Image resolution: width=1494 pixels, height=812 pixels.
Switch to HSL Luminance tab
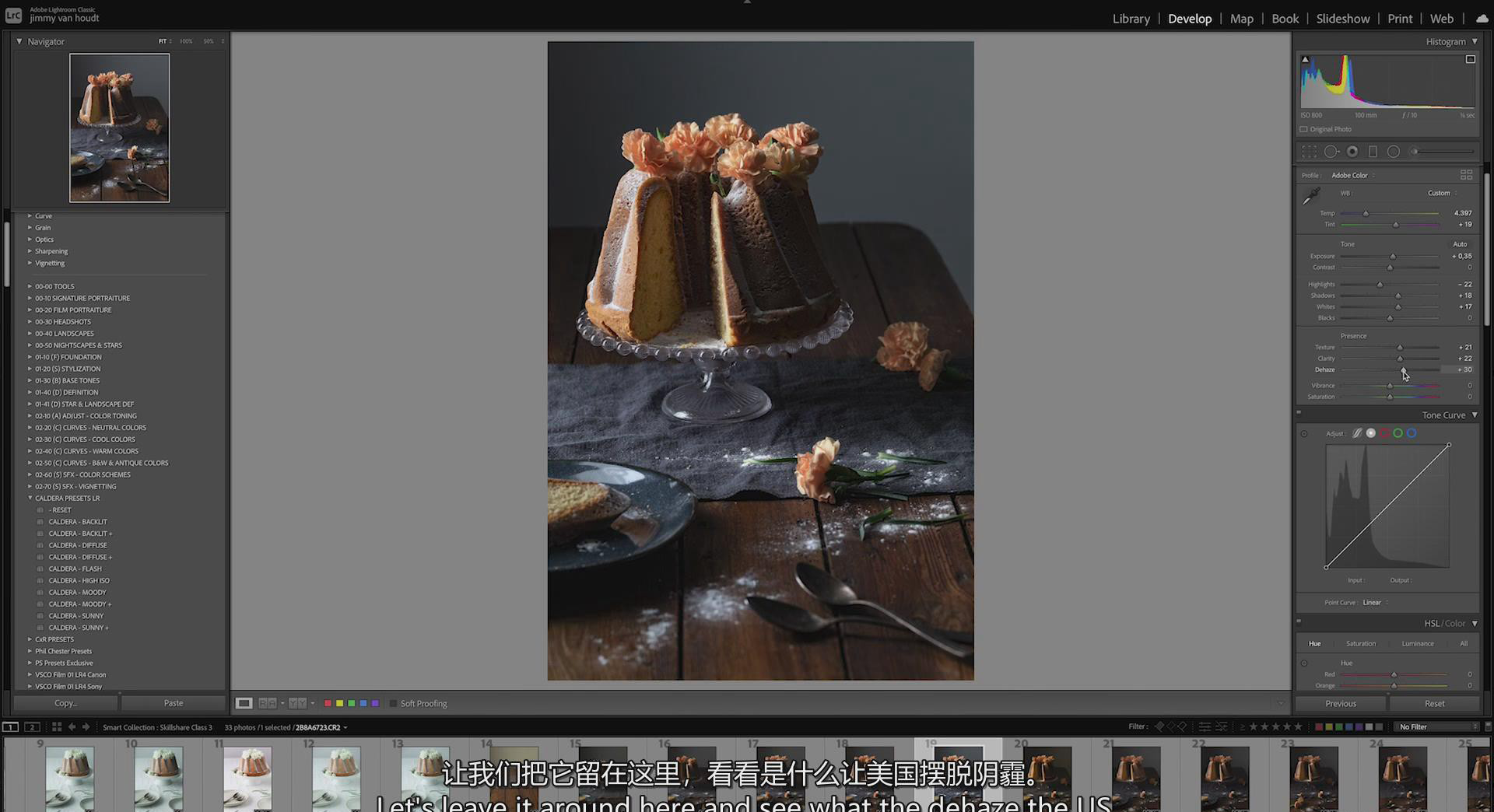1417,643
